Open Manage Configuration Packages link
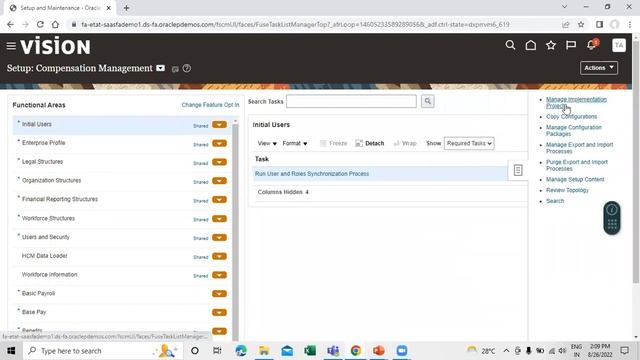This screenshot has width=640, height=360. click(x=573, y=131)
